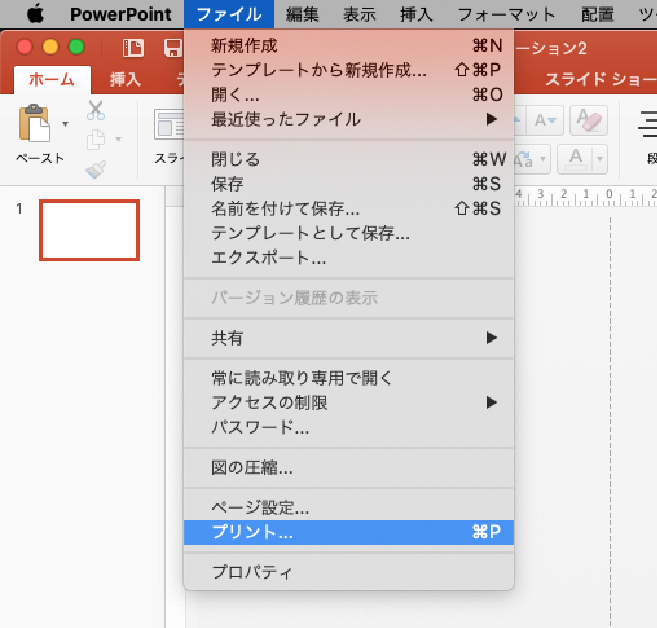Click the new slide icon
Viewport: 657px width, 628px height.
point(169,124)
